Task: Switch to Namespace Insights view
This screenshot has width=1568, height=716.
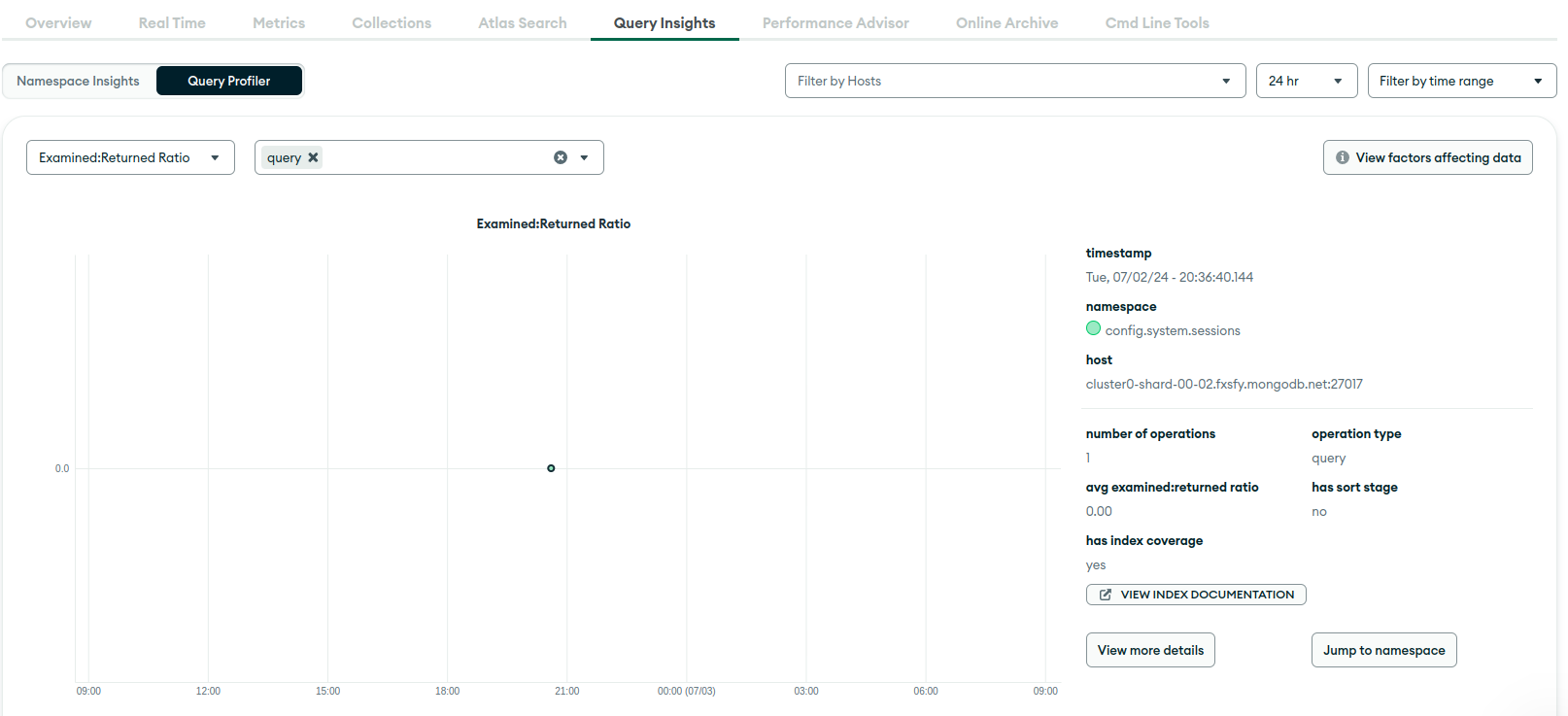Action: click(79, 81)
